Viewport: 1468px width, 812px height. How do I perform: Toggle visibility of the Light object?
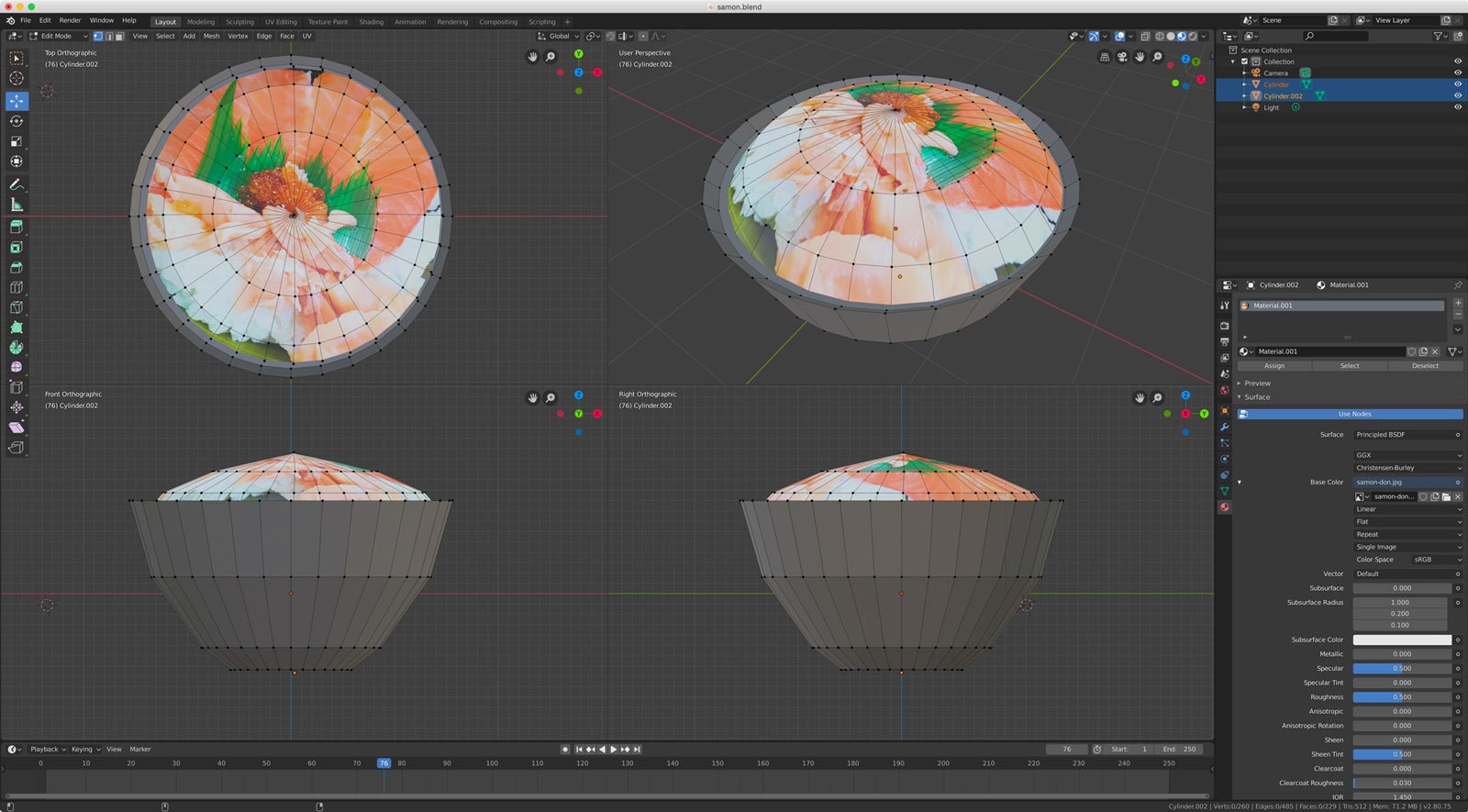click(1457, 107)
